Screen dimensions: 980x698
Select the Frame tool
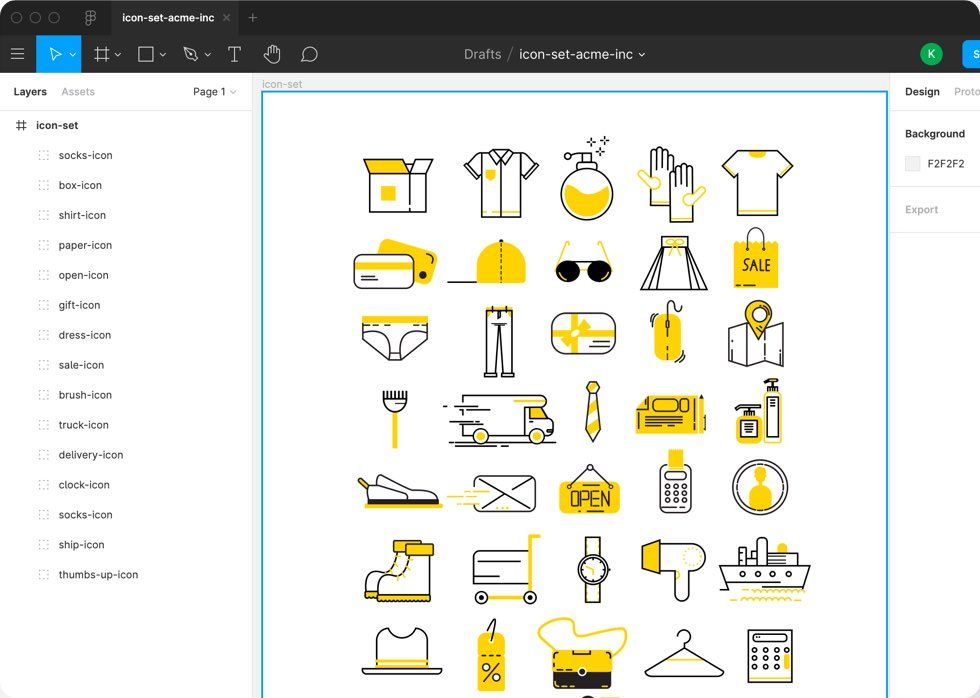coord(101,54)
